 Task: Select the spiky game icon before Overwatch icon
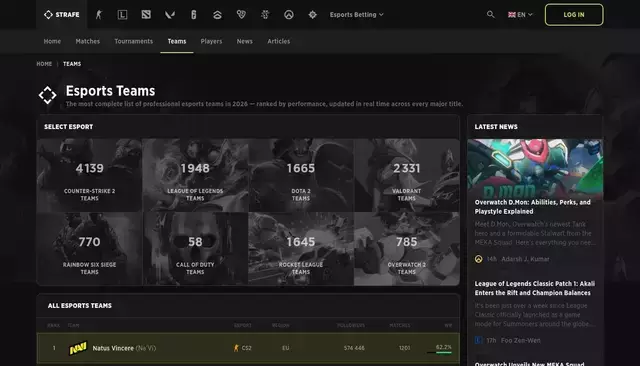click(x=265, y=15)
